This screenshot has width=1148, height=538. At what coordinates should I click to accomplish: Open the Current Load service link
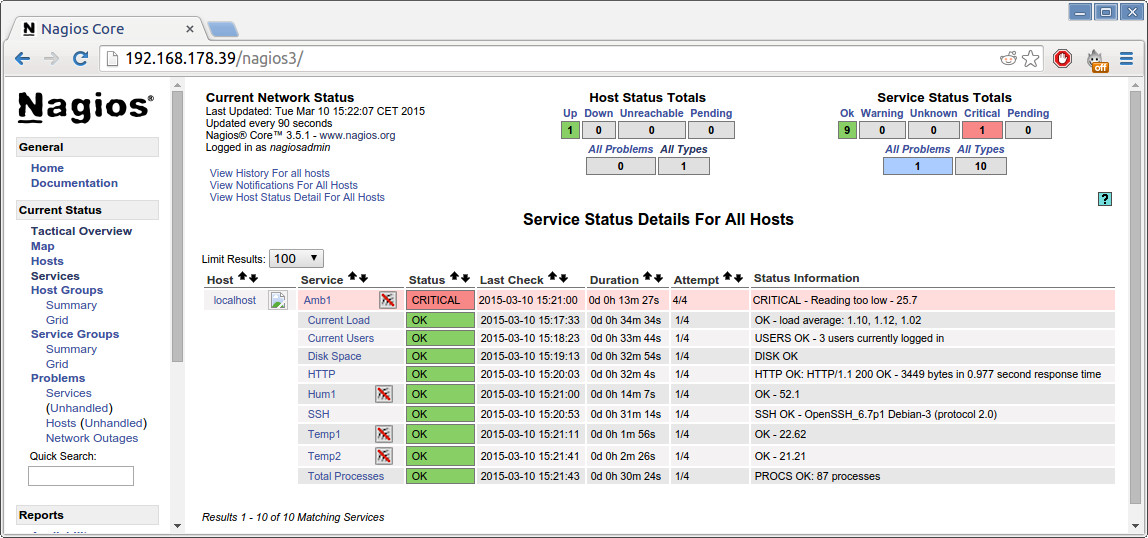pos(338,320)
